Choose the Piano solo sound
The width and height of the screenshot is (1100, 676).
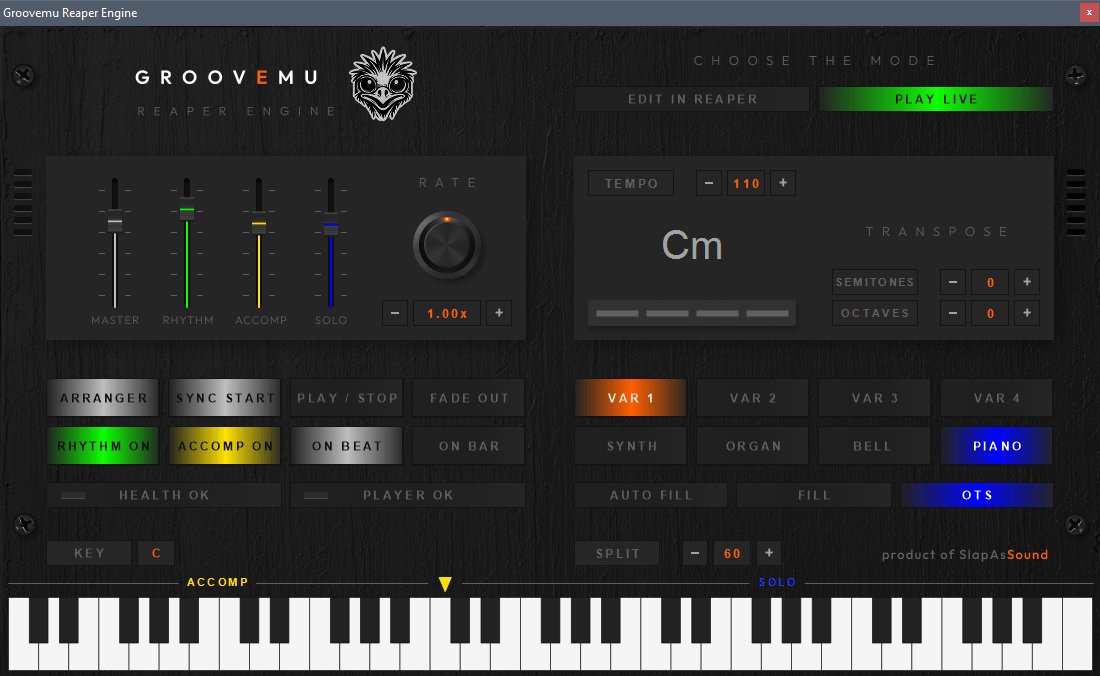997,446
